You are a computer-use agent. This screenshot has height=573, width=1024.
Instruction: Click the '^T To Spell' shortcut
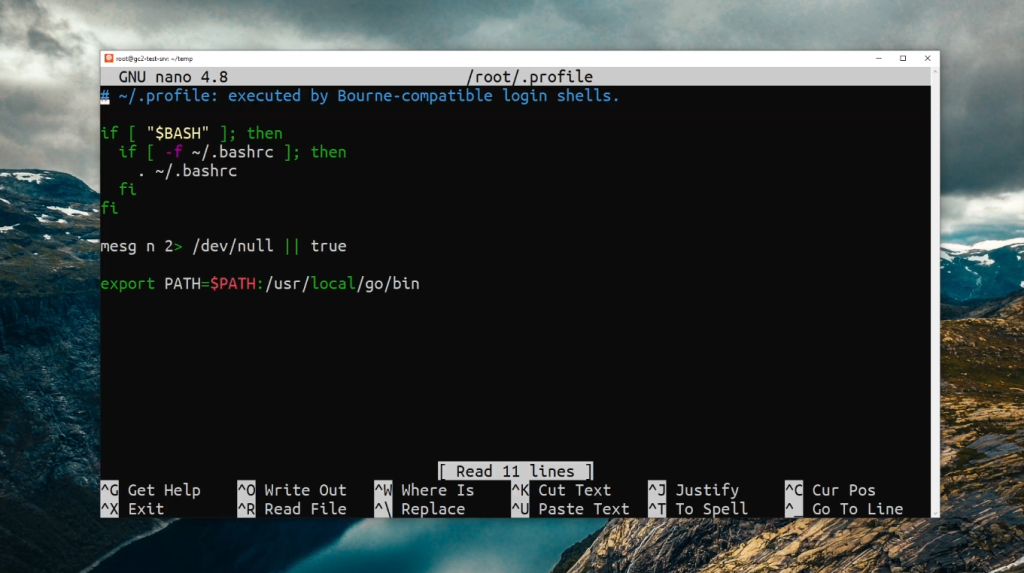[x=698, y=509]
